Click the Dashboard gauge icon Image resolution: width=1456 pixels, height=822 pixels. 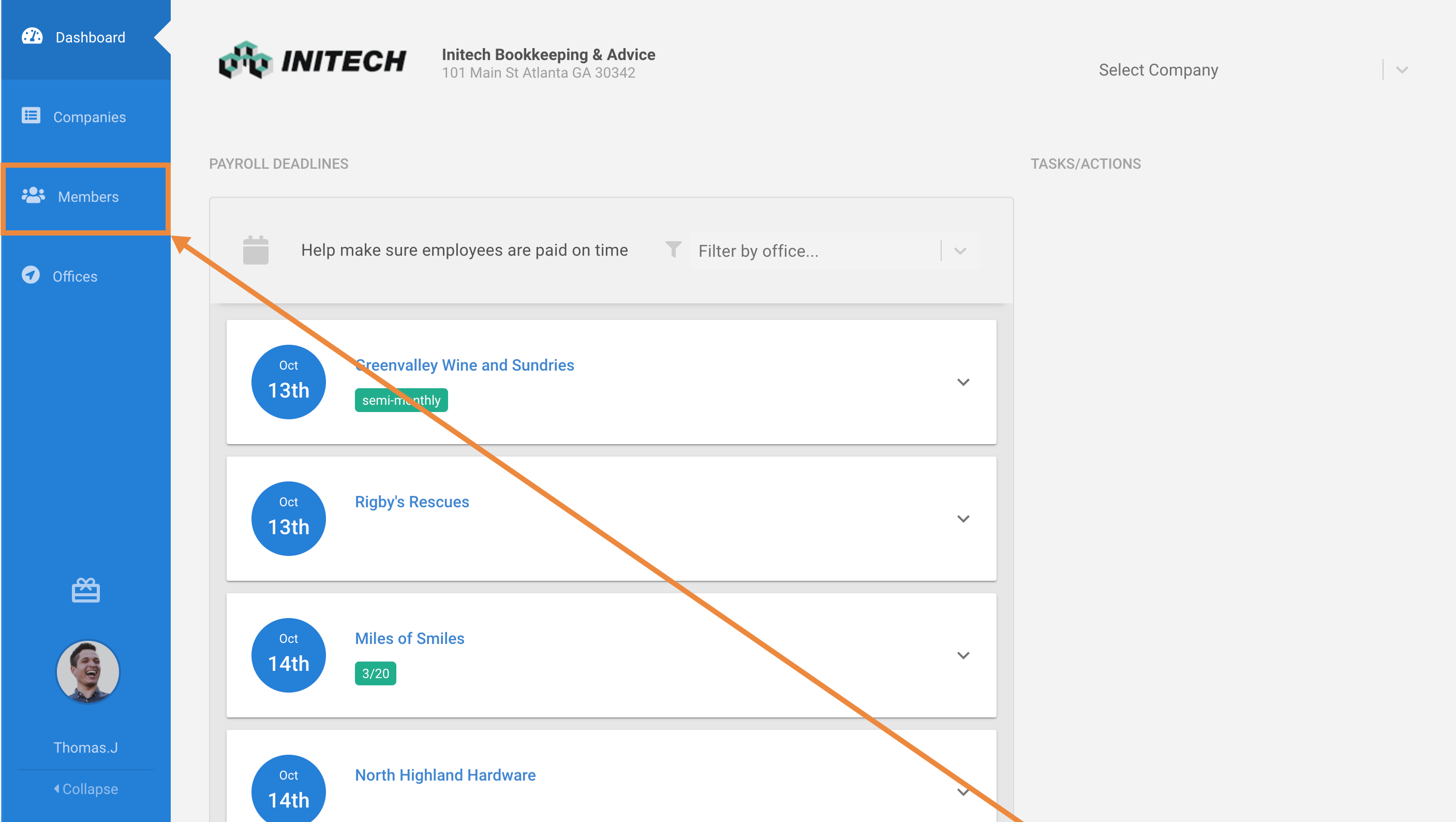(x=32, y=37)
